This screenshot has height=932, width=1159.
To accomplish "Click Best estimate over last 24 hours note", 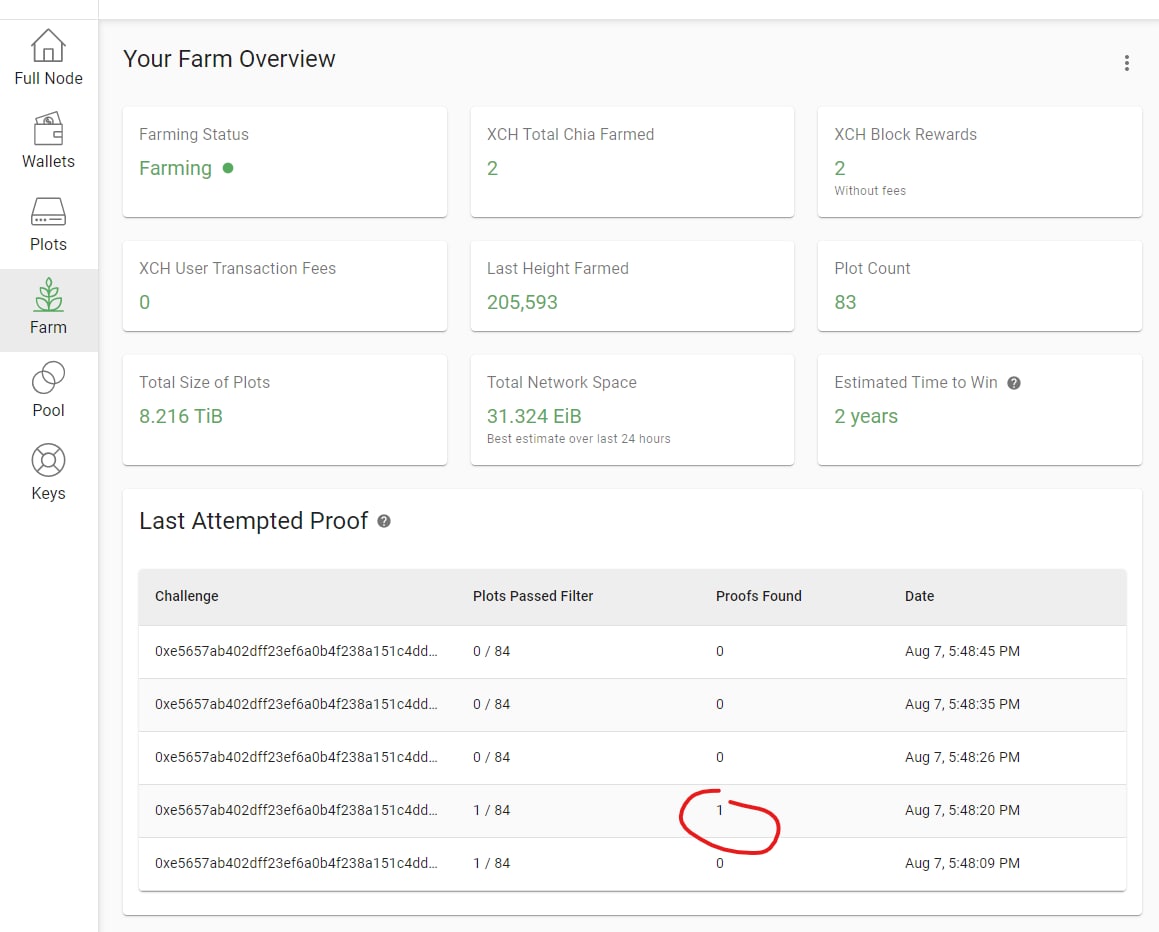I will [x=578, y=439].
